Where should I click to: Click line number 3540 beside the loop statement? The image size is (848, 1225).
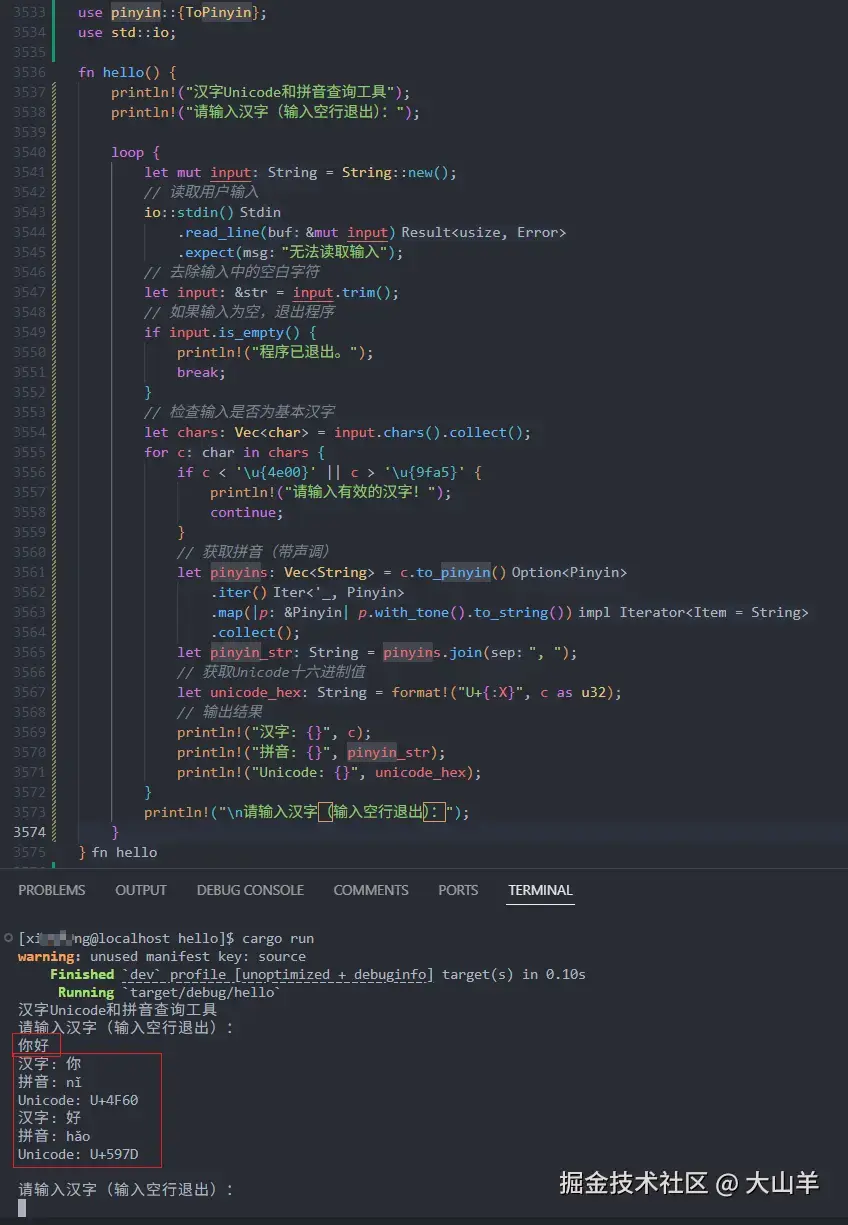[30, 152]
